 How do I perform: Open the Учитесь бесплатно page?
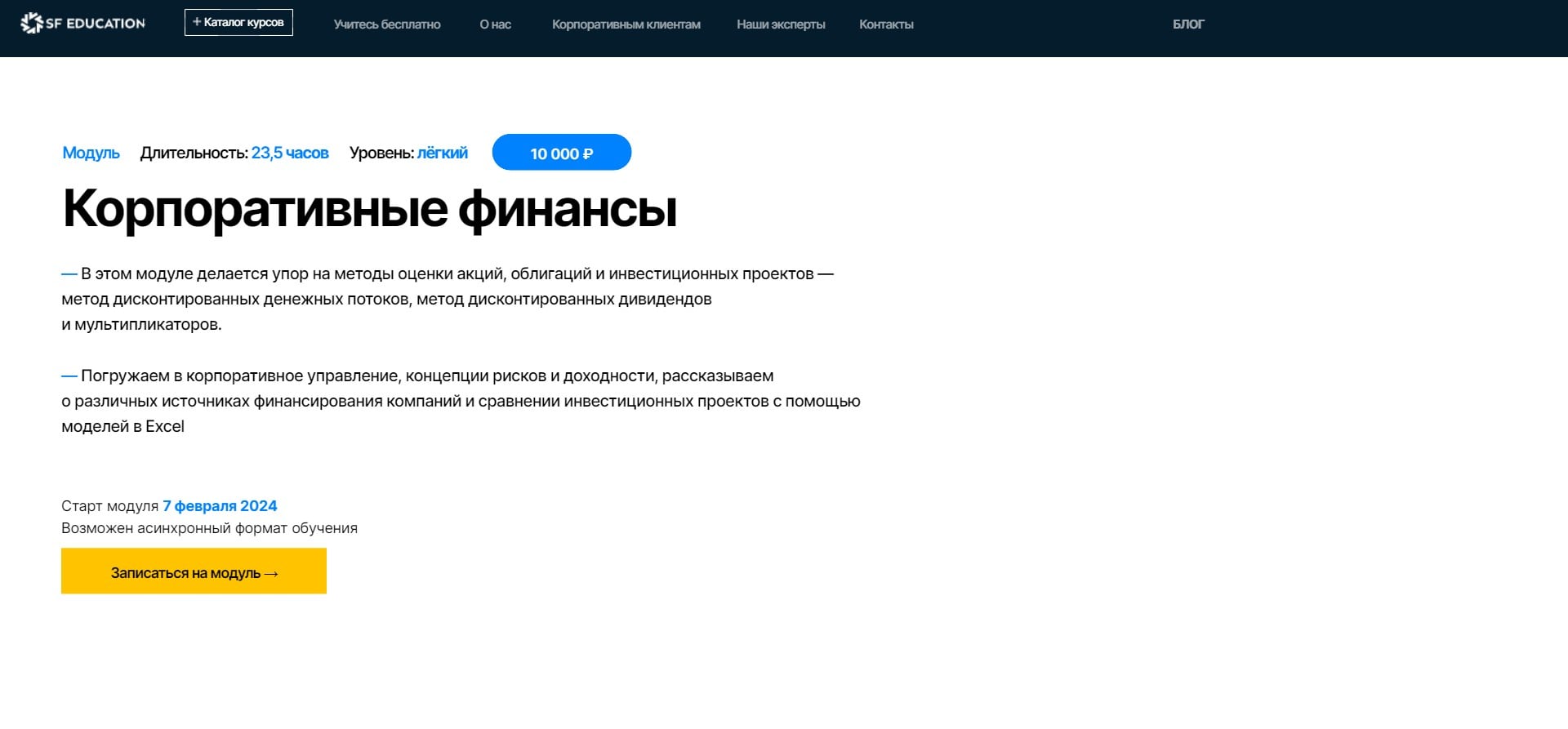point(387,24)
